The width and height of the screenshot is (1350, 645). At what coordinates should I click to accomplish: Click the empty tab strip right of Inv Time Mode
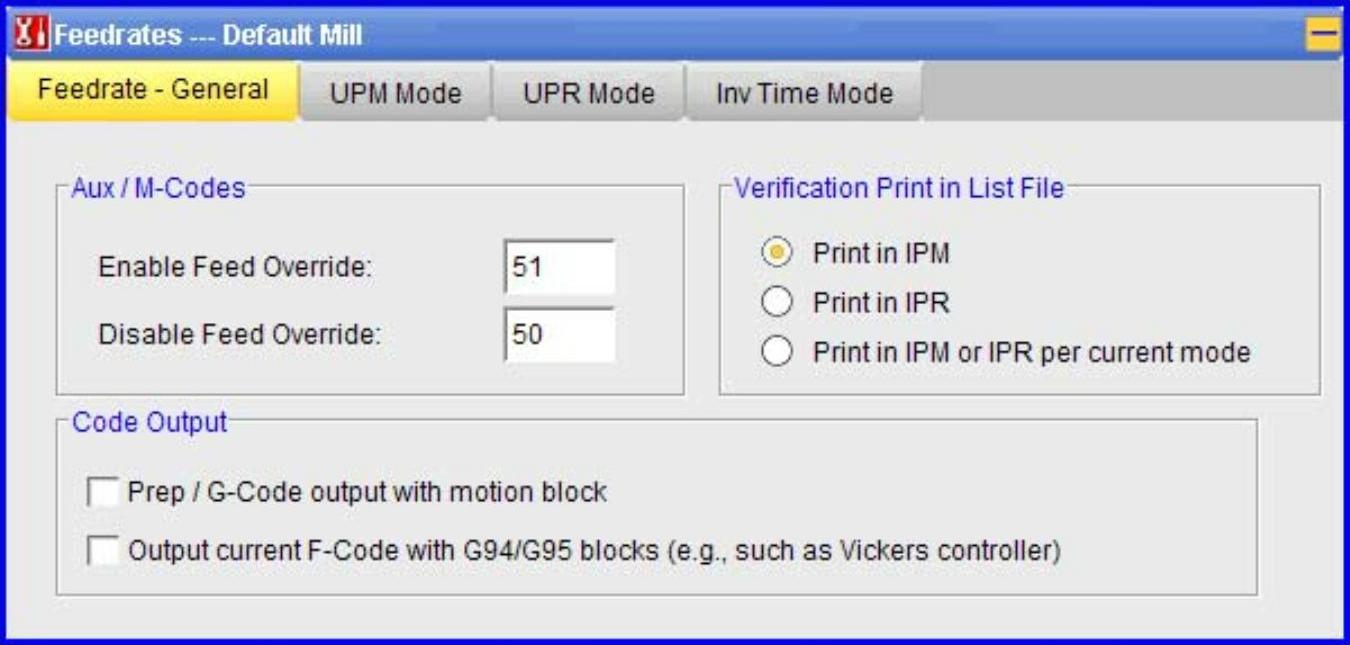(1130, 94)
